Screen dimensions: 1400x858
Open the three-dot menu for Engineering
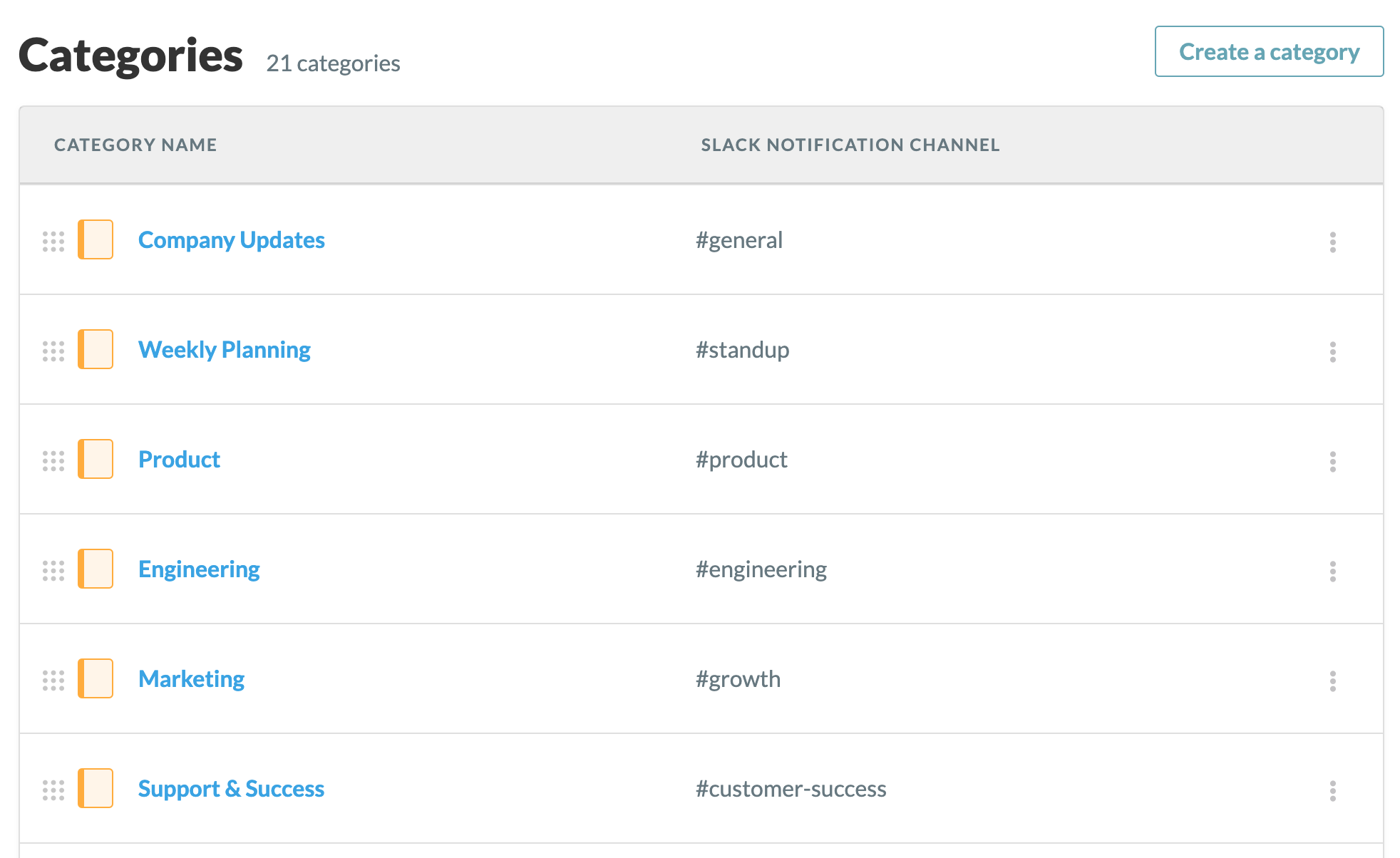[x=1332, y=572]
